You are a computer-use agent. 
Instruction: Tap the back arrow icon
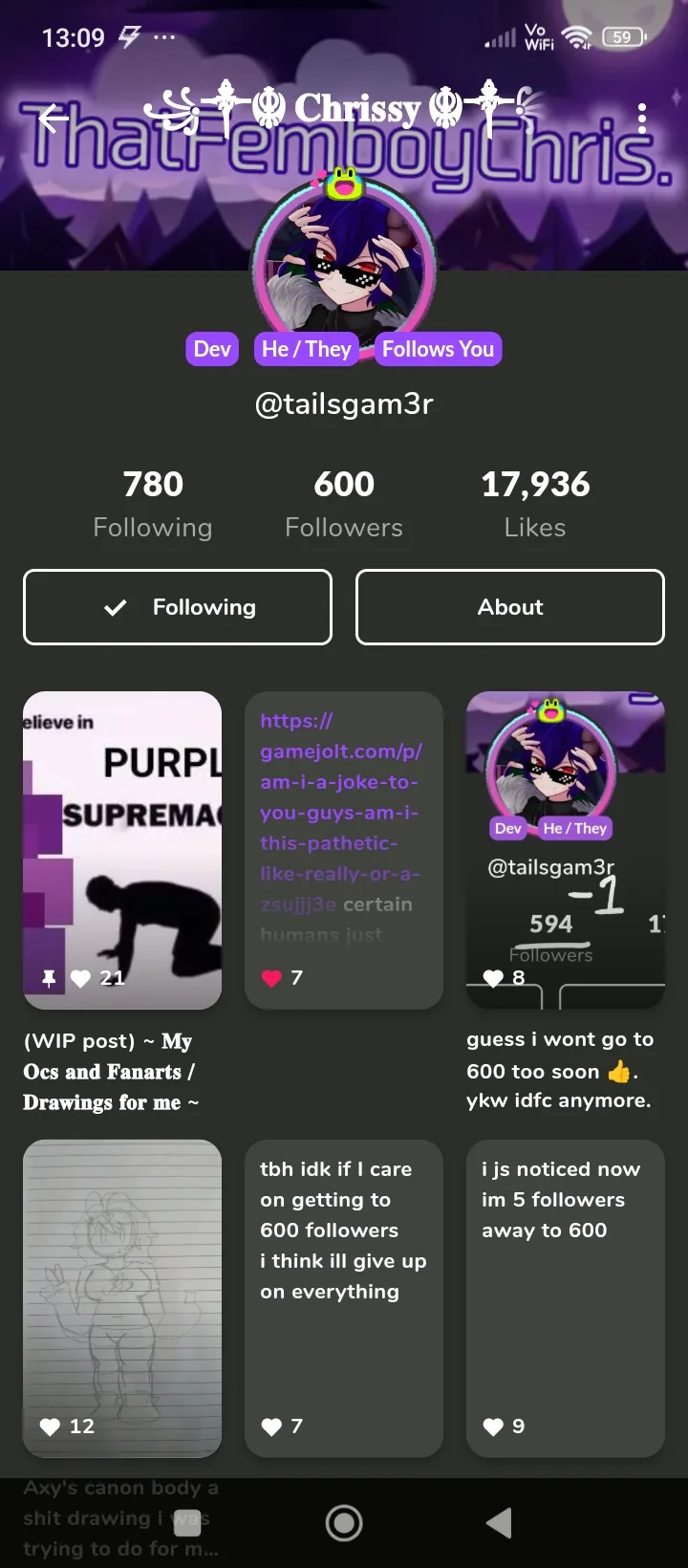pyautogui.click(x=54, y=119)
